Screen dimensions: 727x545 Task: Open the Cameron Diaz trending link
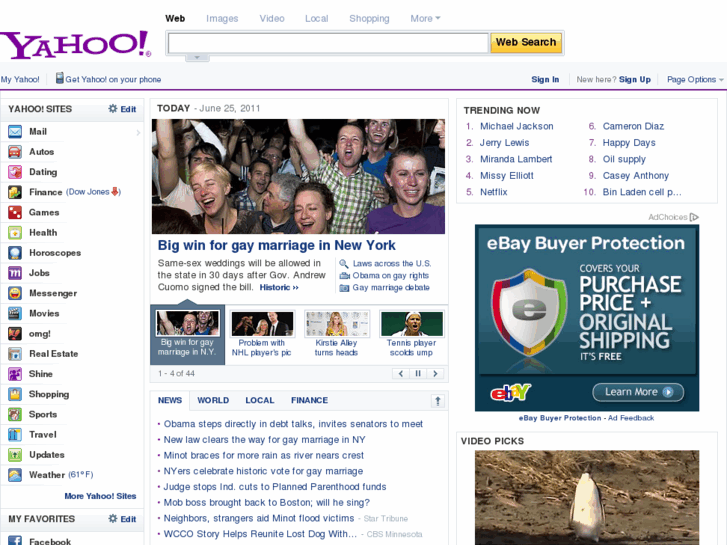(633, 126)
